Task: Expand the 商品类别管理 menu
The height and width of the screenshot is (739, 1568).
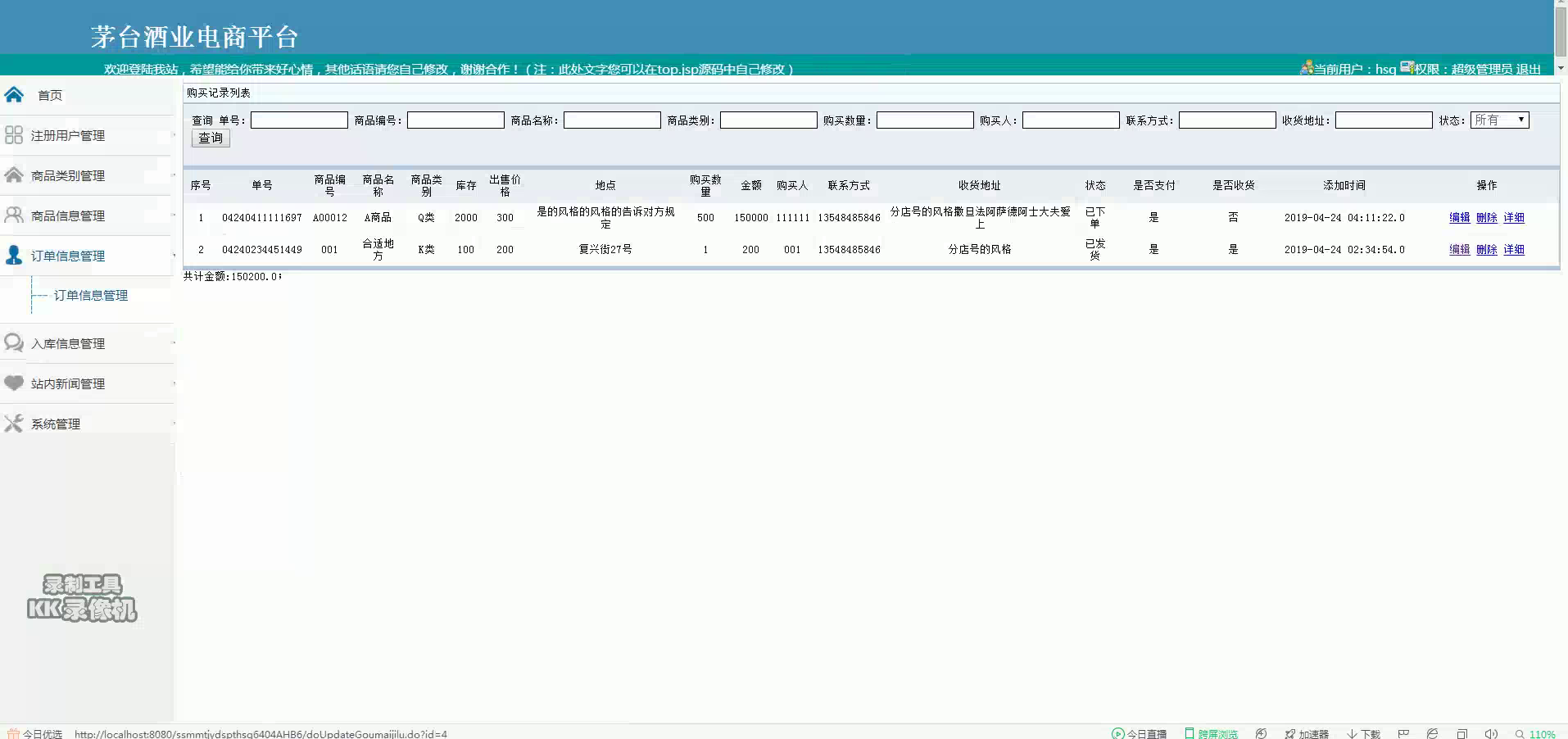Action: tap(86, 175)
